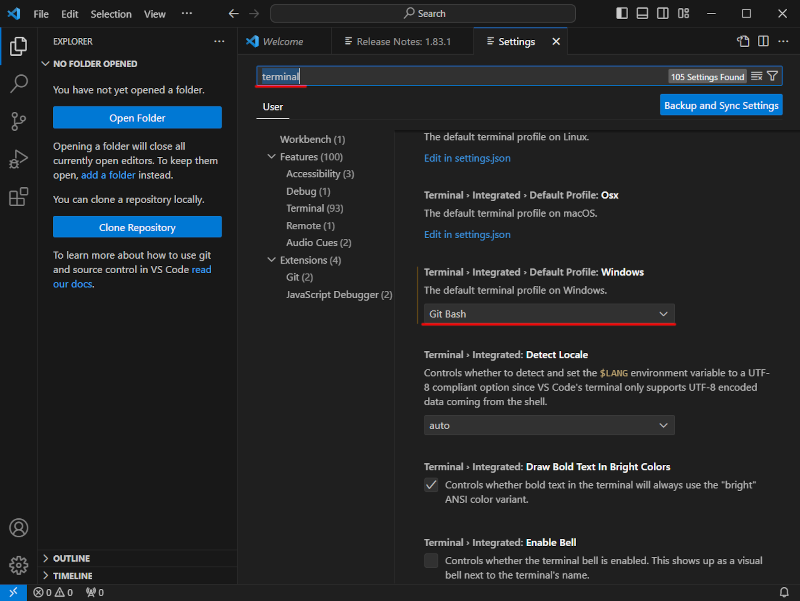Open the Detect Locale auto dropdown
Viewport: 800px width, 601px height.
point(549,425)
